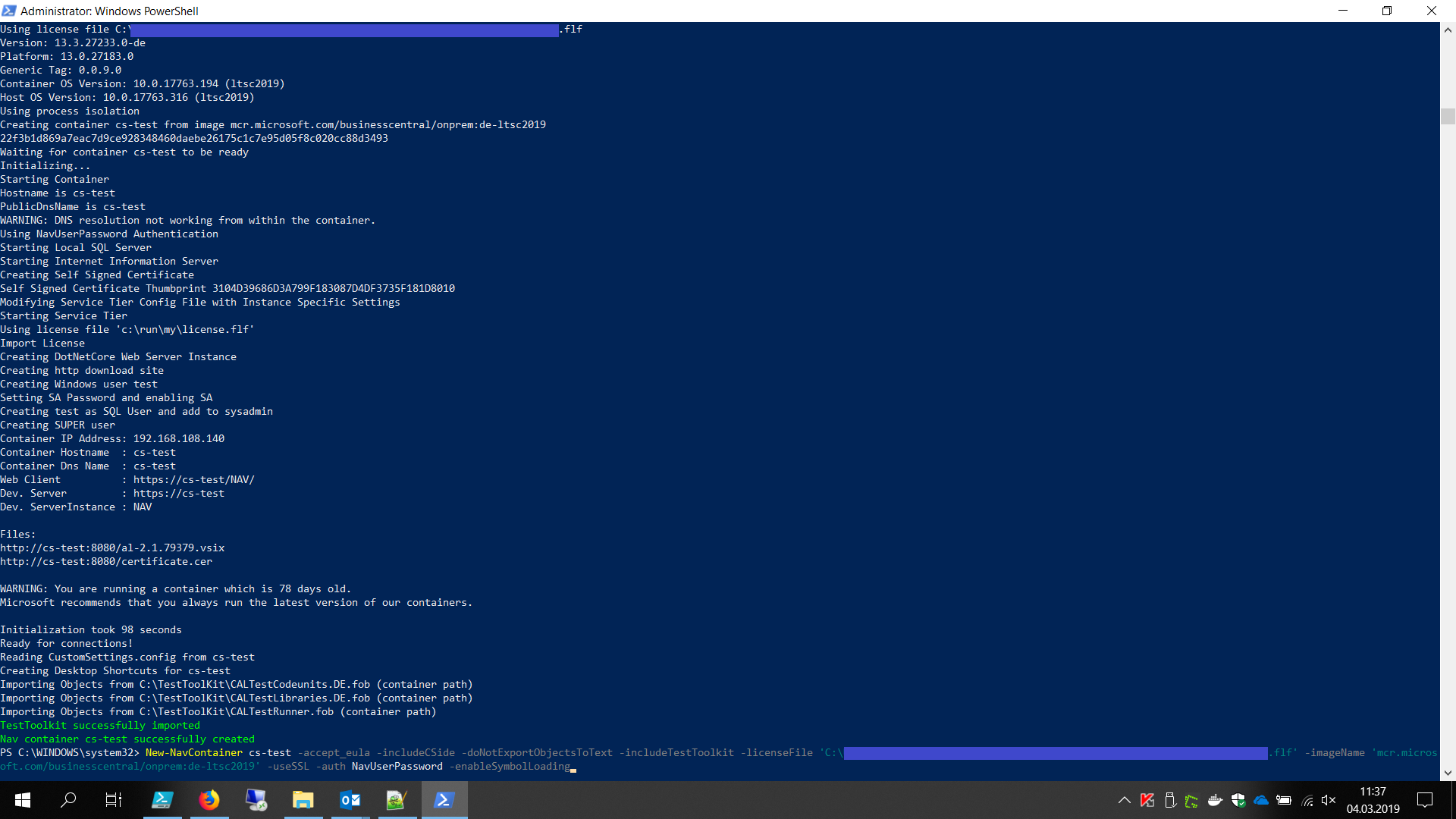Click the console scrollbar down arrow
Image resolution: width=1456 pixels, height=819 pixels.
(1448, 773)
